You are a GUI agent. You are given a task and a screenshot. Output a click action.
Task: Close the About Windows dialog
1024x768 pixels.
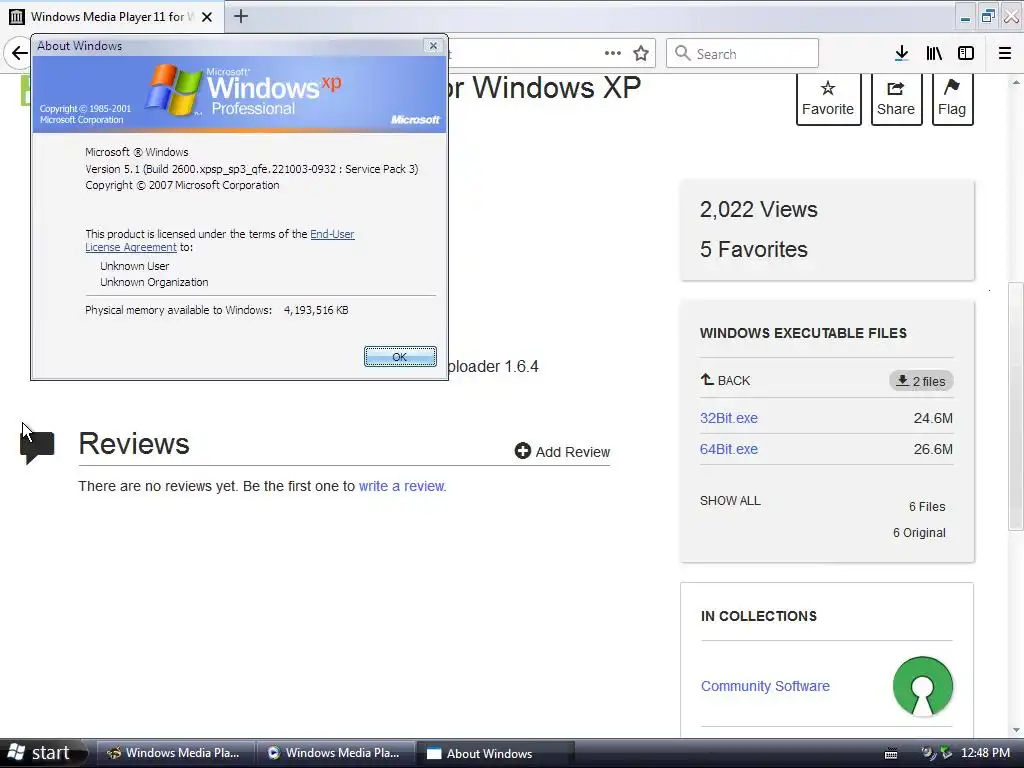coord(433,46)
